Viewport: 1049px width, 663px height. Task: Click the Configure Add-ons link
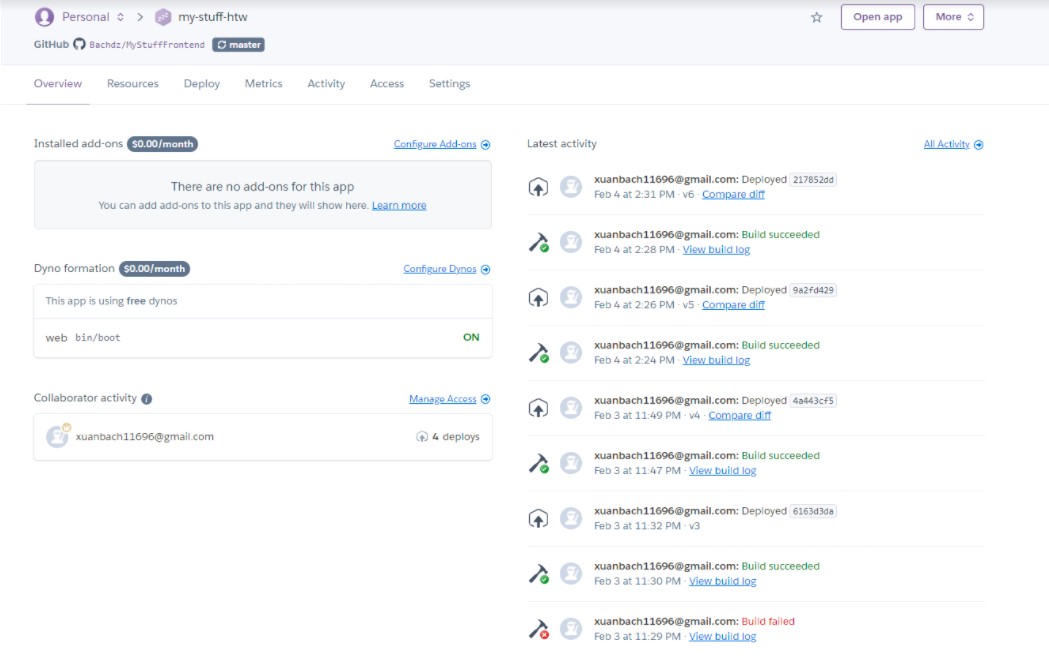pos(435,144)
